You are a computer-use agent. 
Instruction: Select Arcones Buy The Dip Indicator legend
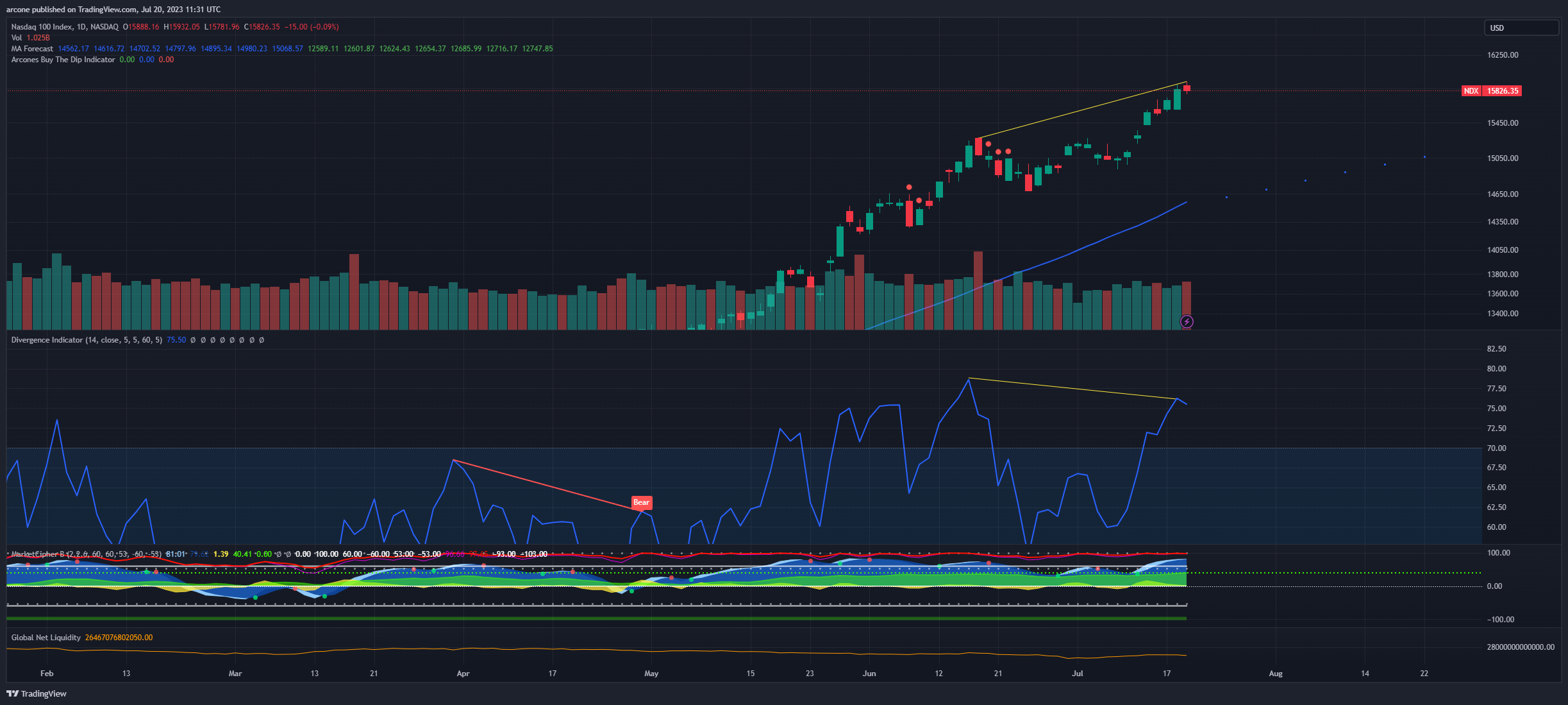coord(63,60)
